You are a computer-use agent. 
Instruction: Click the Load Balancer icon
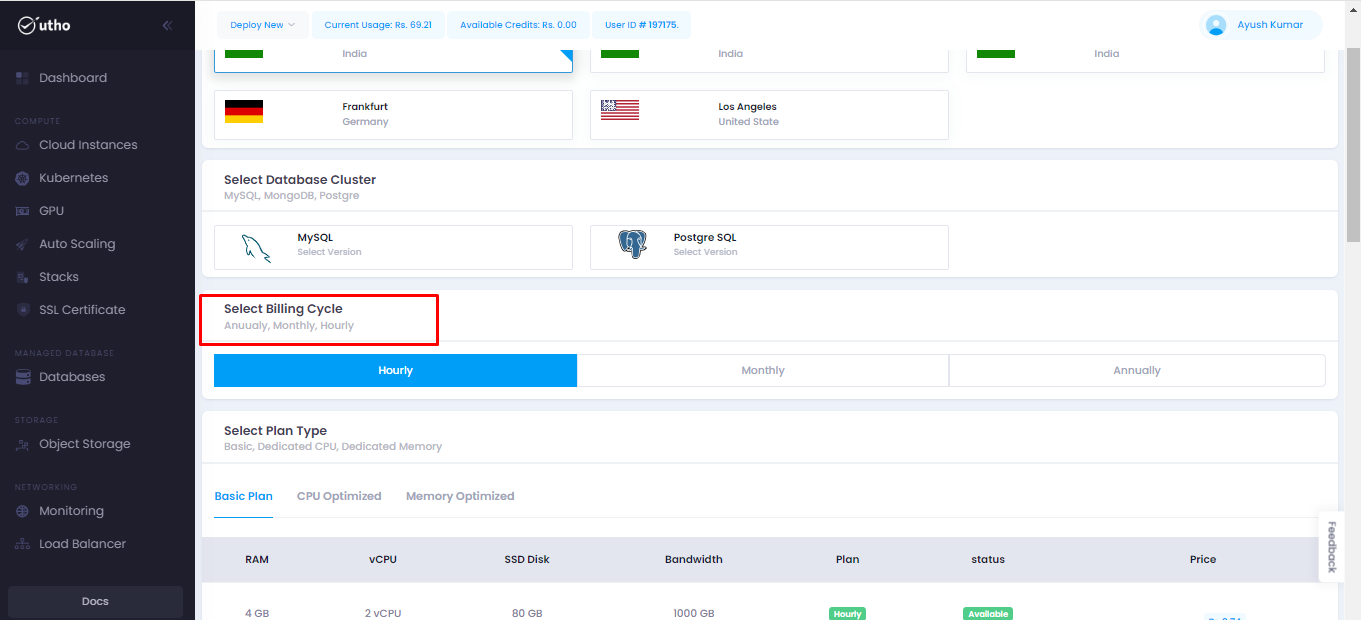[22, 544]
